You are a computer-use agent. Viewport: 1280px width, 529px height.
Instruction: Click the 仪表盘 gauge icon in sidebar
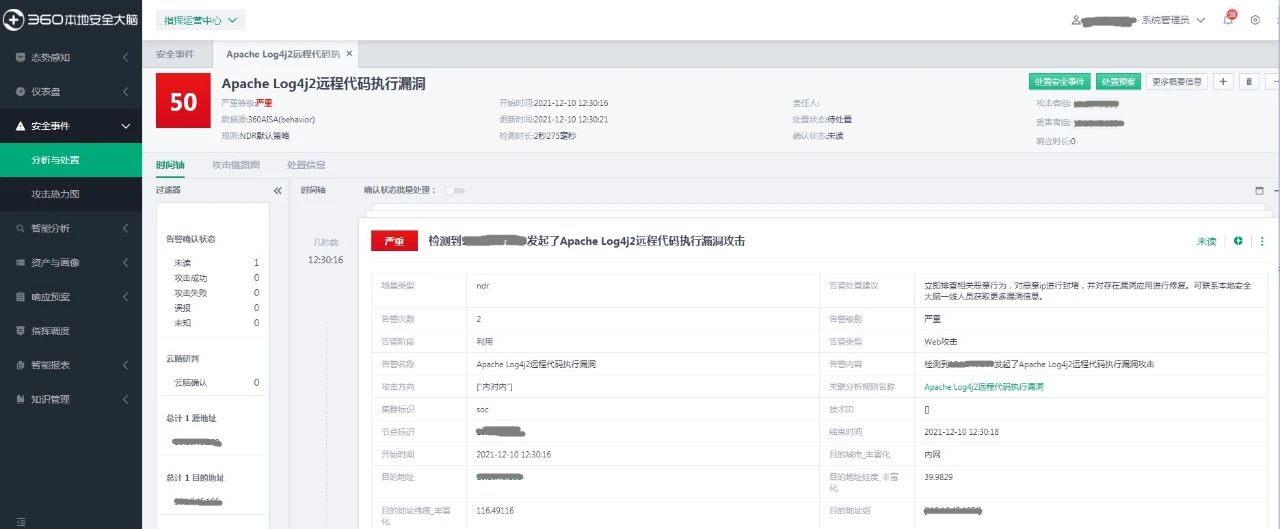20,92
